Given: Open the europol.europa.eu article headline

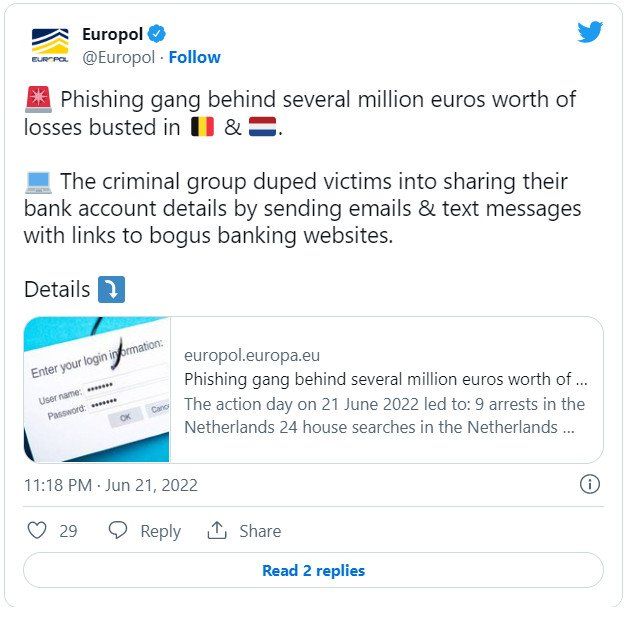Looking at the screenshot, I should [x=386, y=379].
